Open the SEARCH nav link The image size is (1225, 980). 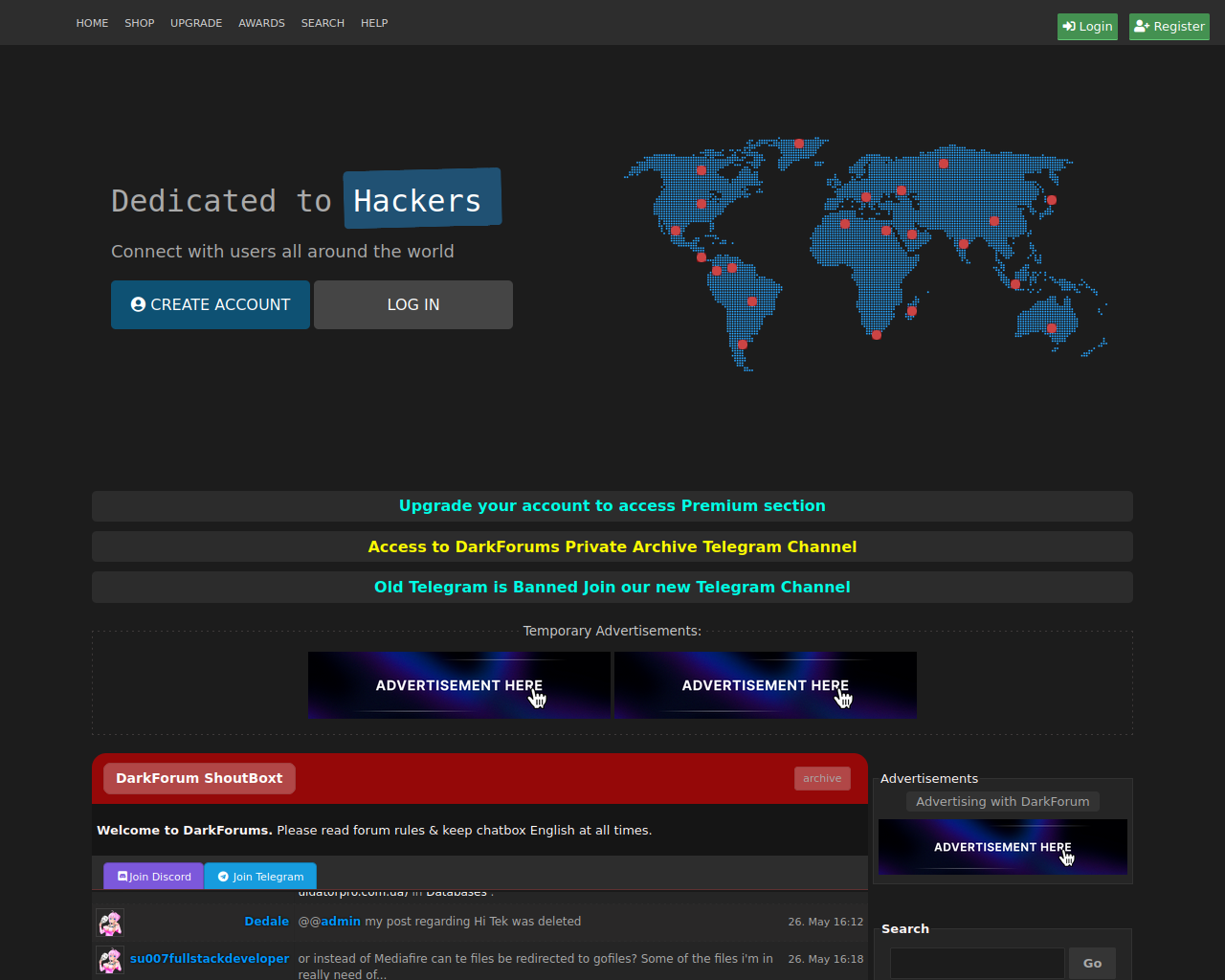323,23
